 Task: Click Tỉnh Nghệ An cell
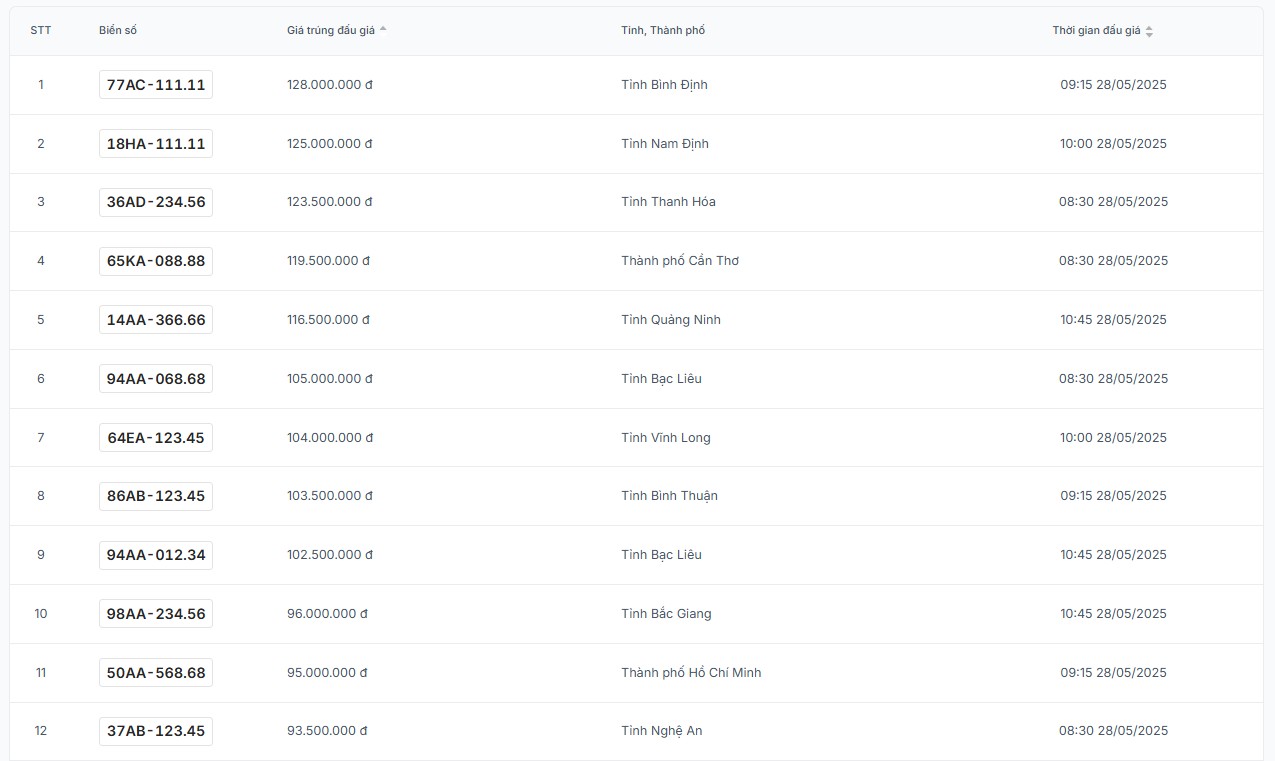click(x=662, y=731)
